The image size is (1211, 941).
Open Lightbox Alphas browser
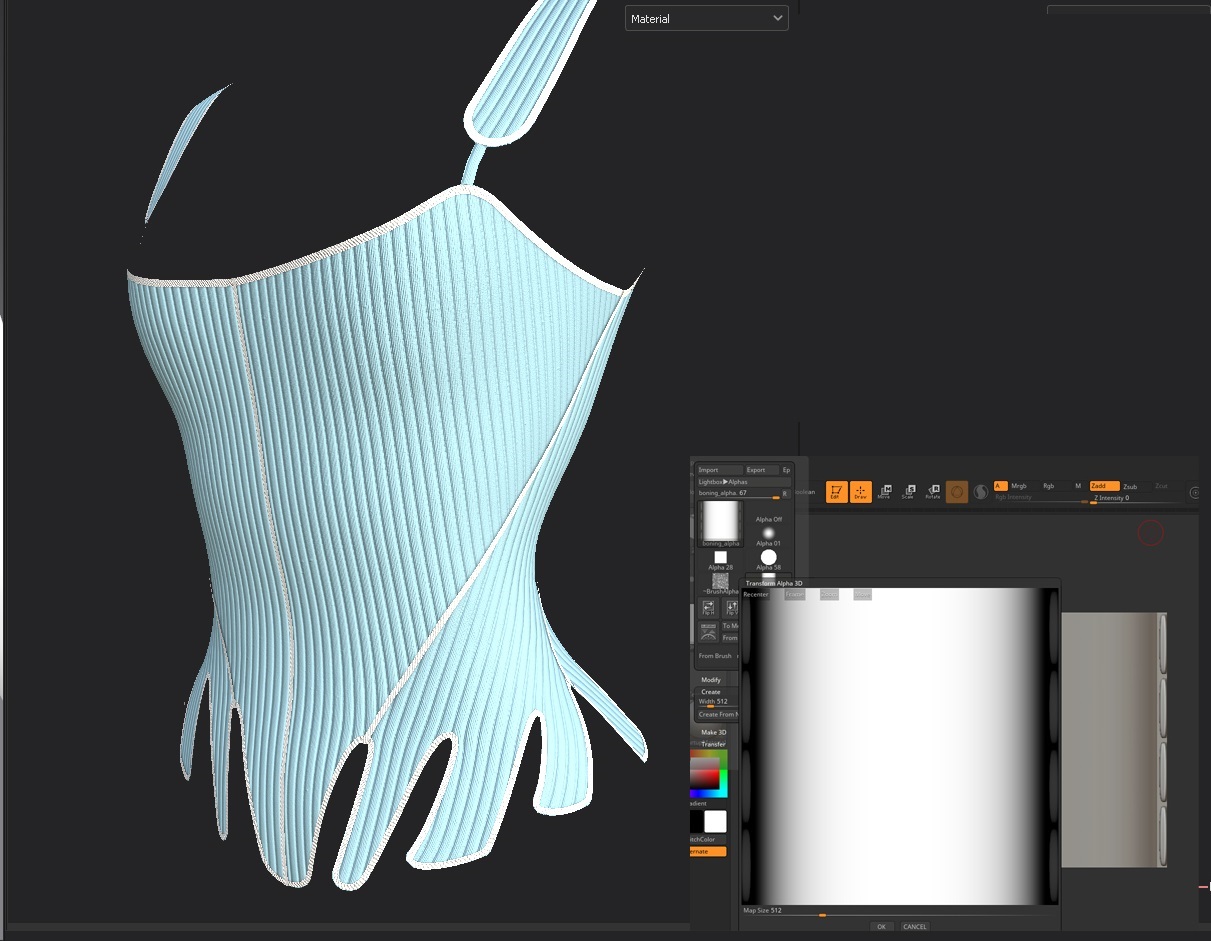pos(723,482)
